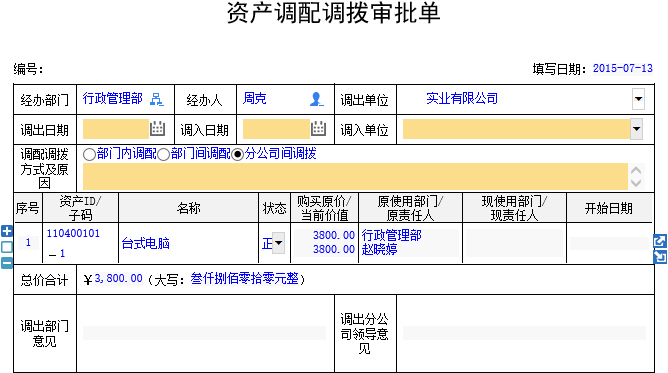Click the 赵晓婷 responsible person text

[x=380, y=249]
